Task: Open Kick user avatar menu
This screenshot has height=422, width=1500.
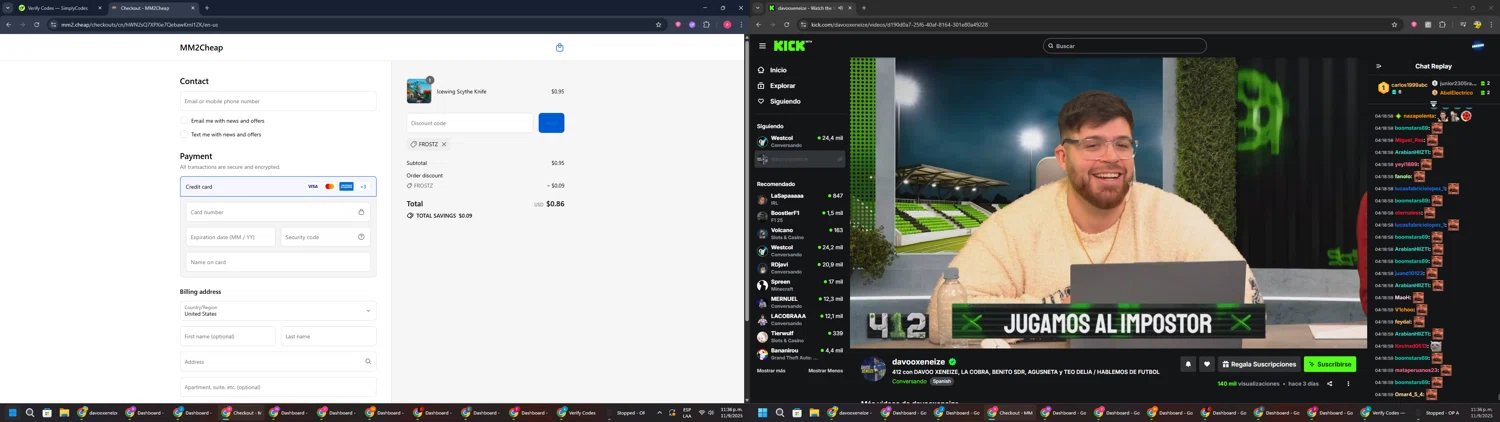Action: coord(1477,46)
